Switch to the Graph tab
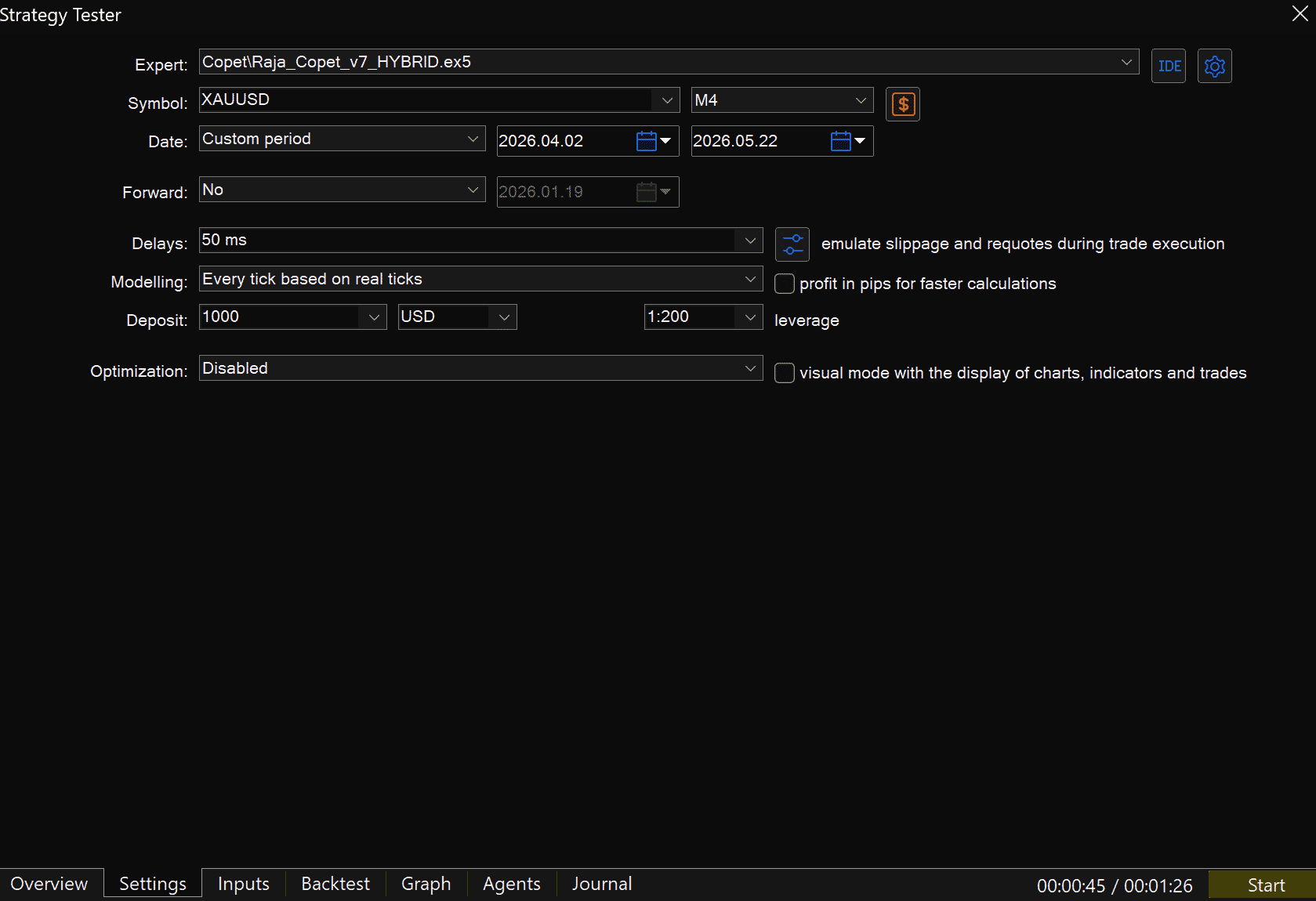 [426, 884]
